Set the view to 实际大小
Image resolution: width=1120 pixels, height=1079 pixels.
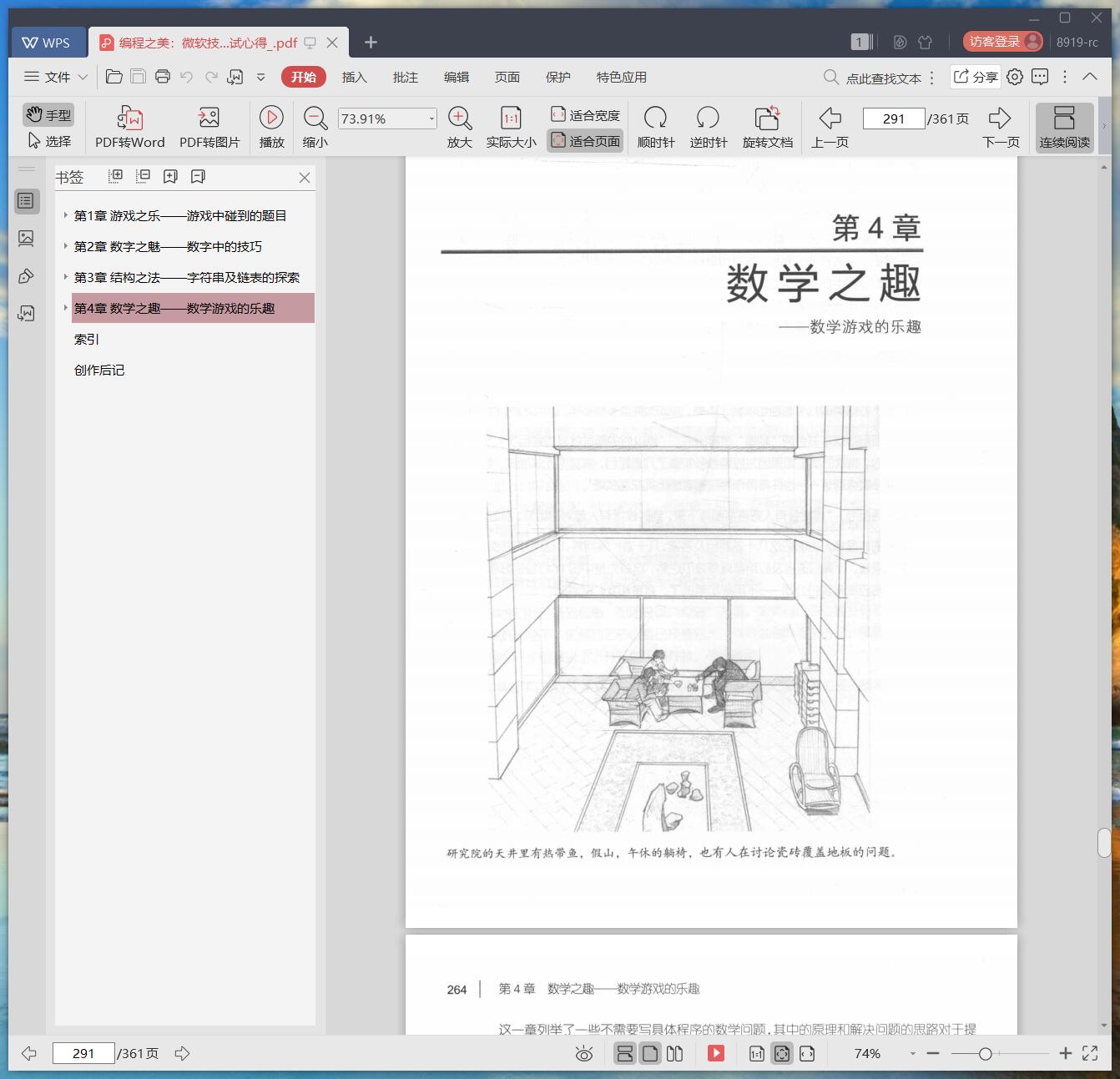511,127
